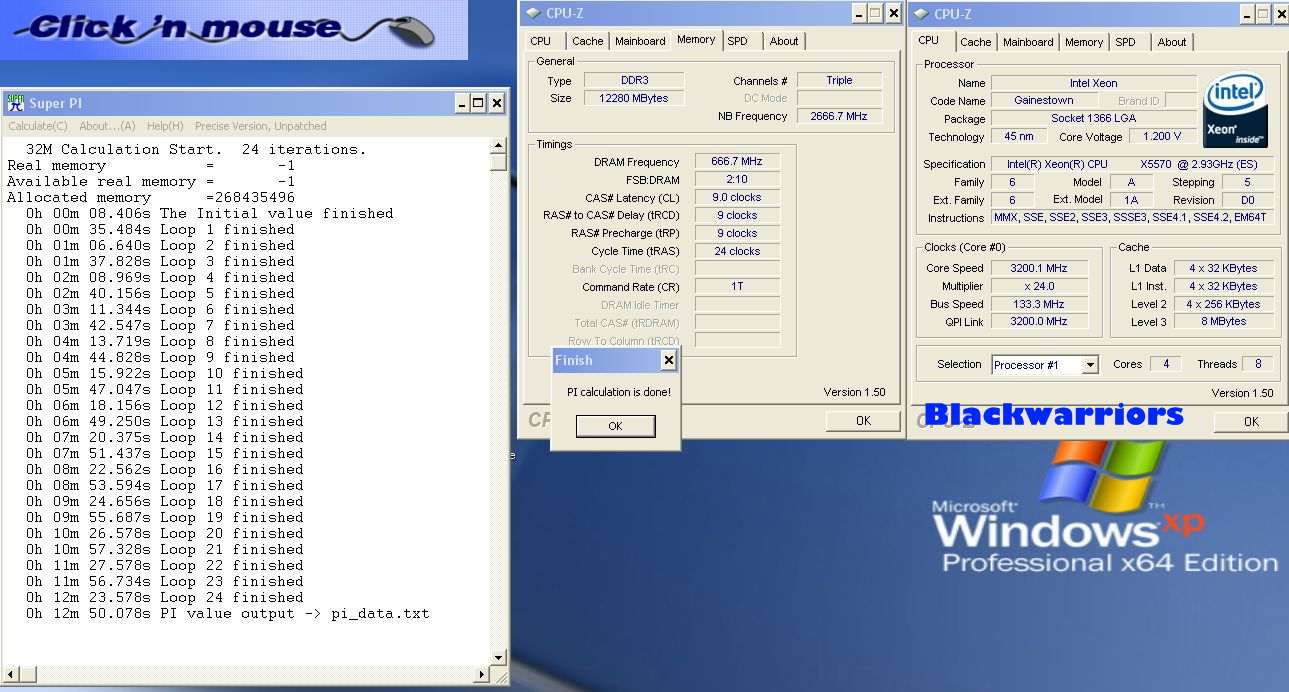Select Memory tab in left CPU-Z window
The width and height of the screenshot is (1289, 692).
point(696,40)
